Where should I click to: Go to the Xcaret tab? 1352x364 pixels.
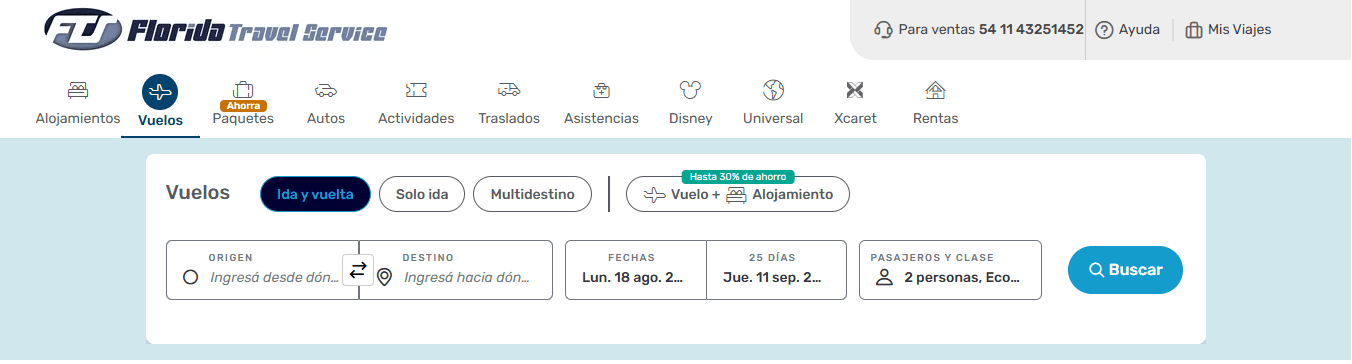pos(855,103)
